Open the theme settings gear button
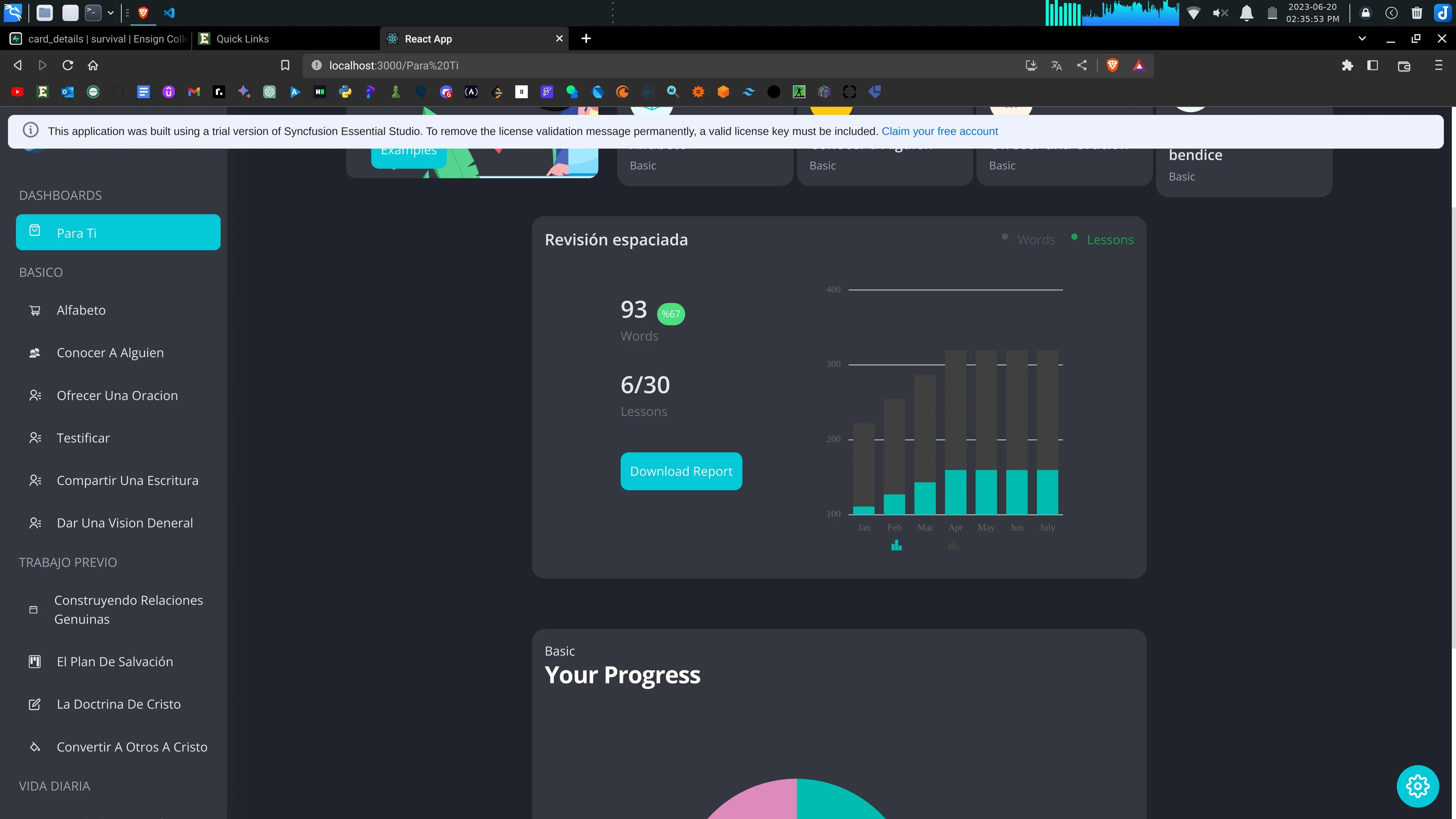This screenshot has width=1456, height=819. tap(1418, 786)
